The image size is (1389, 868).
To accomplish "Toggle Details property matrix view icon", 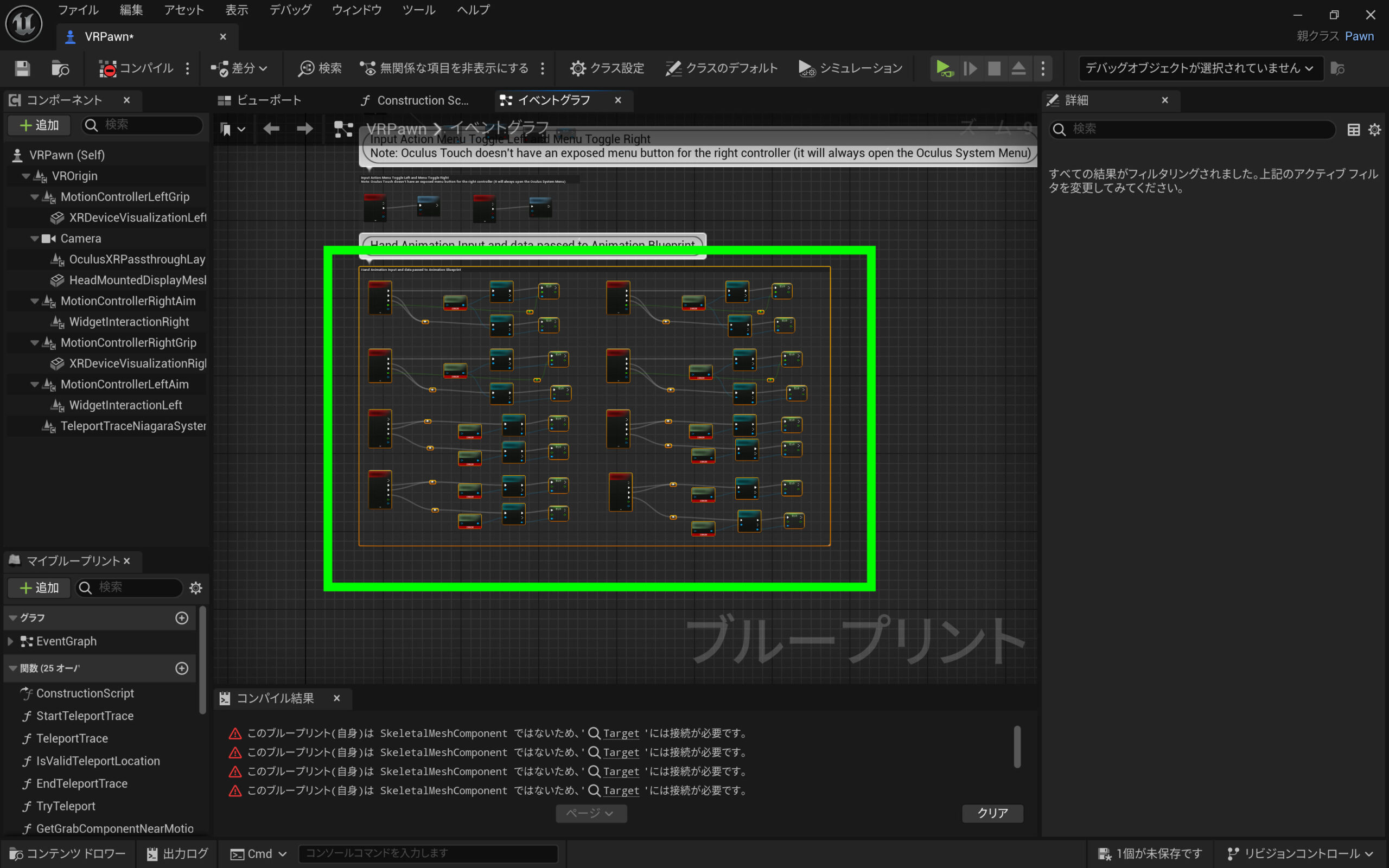I will point(1353,130).
